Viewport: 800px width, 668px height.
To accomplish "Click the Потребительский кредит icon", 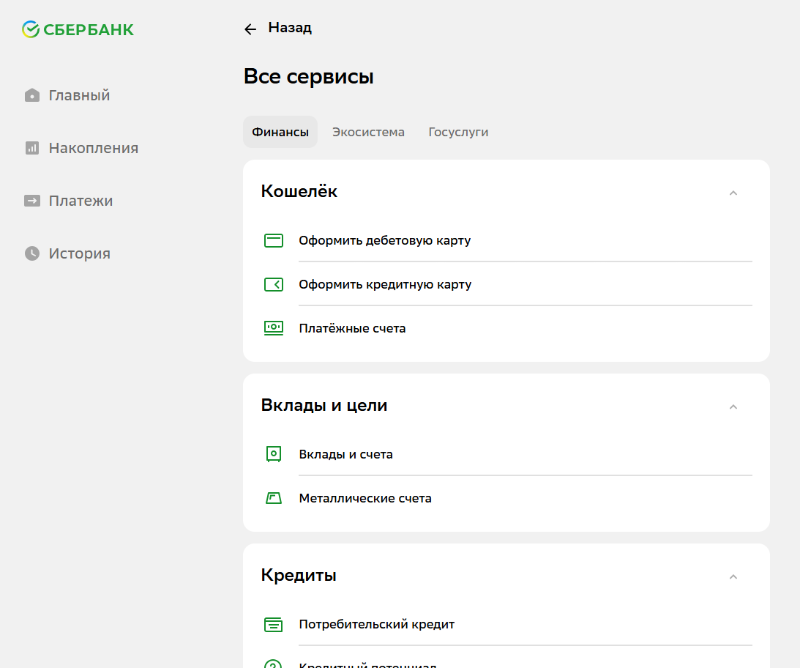I will coord(273,625).
